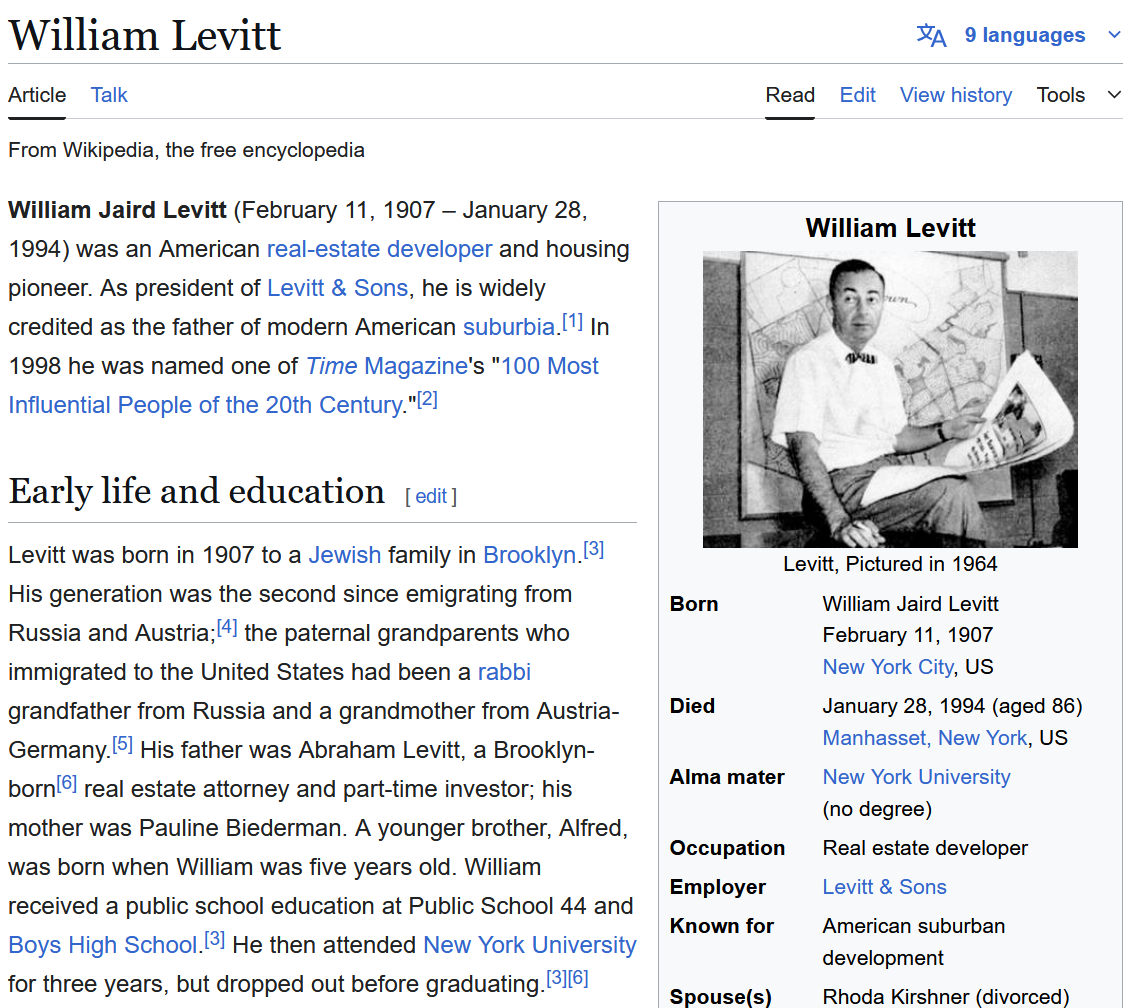Open Levitt & Sons link in Employer row
The height and width of the screenshot is (1008, 1130).
(884, 887)
